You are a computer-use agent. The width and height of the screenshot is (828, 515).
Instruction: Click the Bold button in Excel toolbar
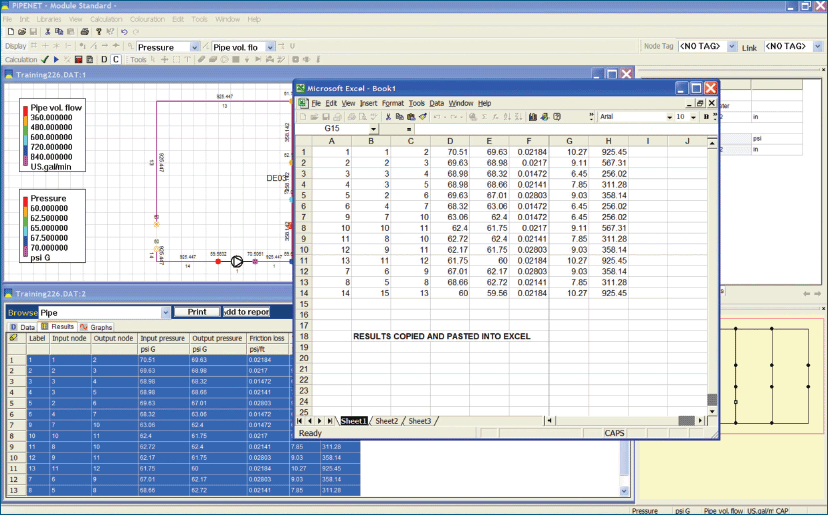coord(706,117)
